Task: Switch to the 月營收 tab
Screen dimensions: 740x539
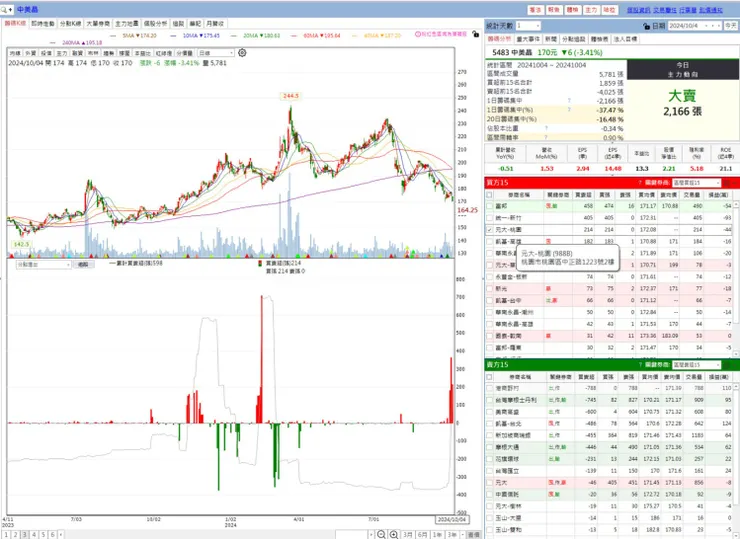Action: point(215,24)
